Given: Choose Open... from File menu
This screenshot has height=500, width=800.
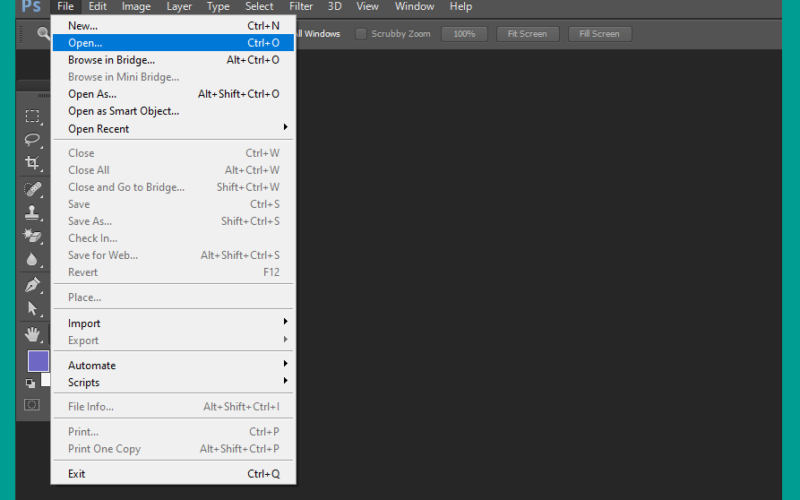Looking at the screenshot, I should point(173,43).
